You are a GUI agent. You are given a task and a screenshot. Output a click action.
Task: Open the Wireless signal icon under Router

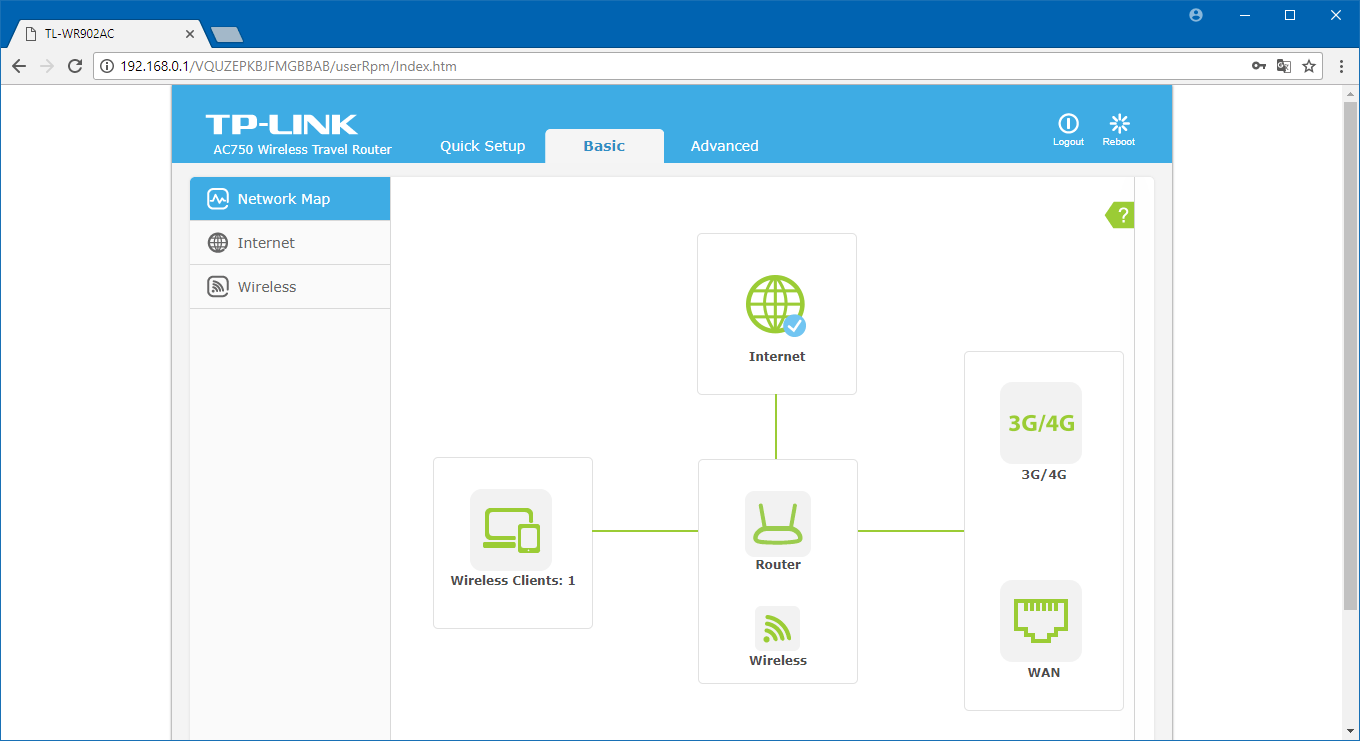777,628
